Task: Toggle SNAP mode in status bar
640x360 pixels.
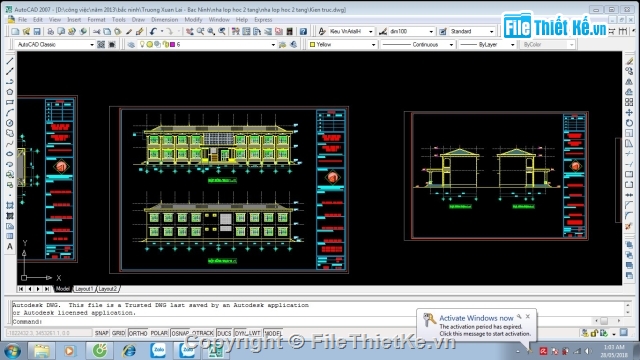Action: click(102, 333)
